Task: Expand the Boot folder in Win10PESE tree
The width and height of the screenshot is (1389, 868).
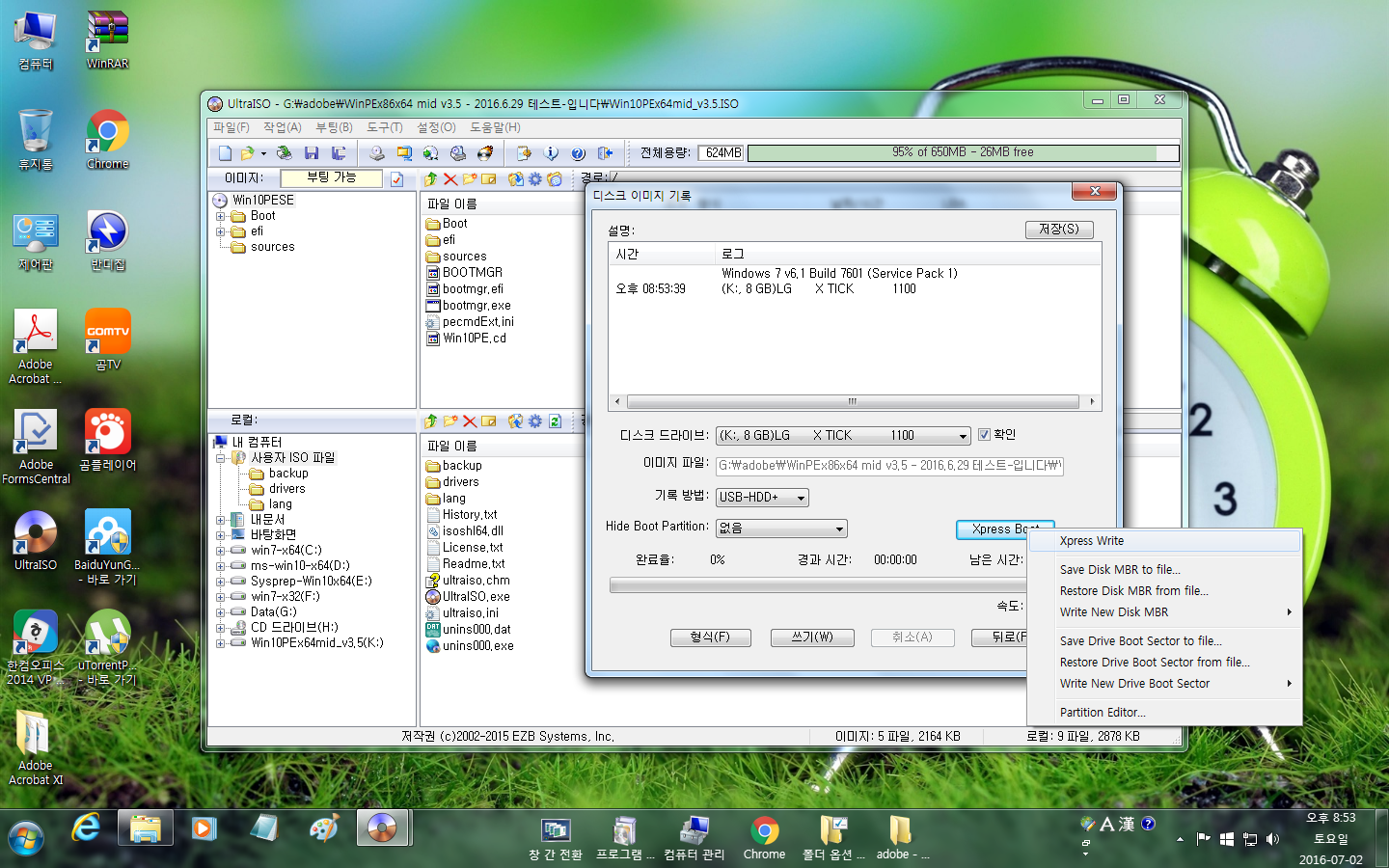Action: coord(220,216)
